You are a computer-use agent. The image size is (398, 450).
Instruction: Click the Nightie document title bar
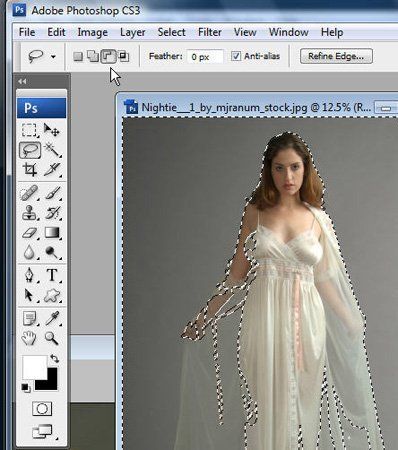[257, 107]
